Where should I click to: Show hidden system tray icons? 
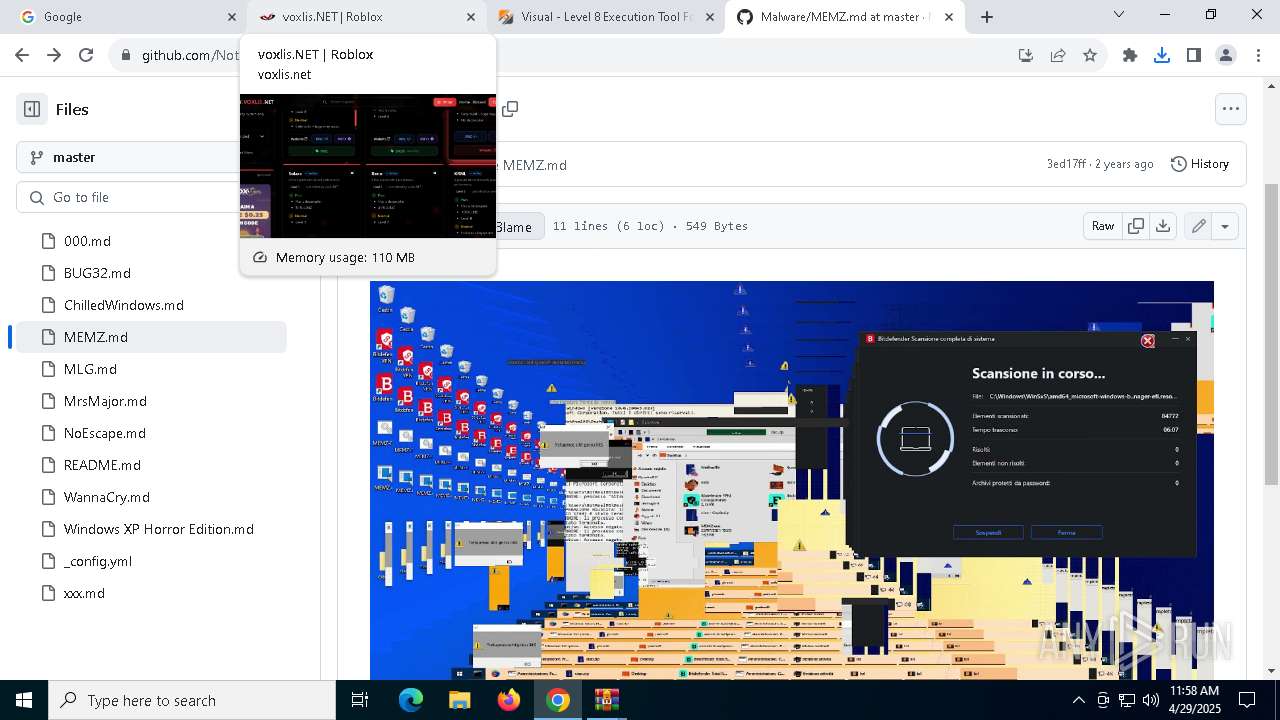click(1078, 700)
